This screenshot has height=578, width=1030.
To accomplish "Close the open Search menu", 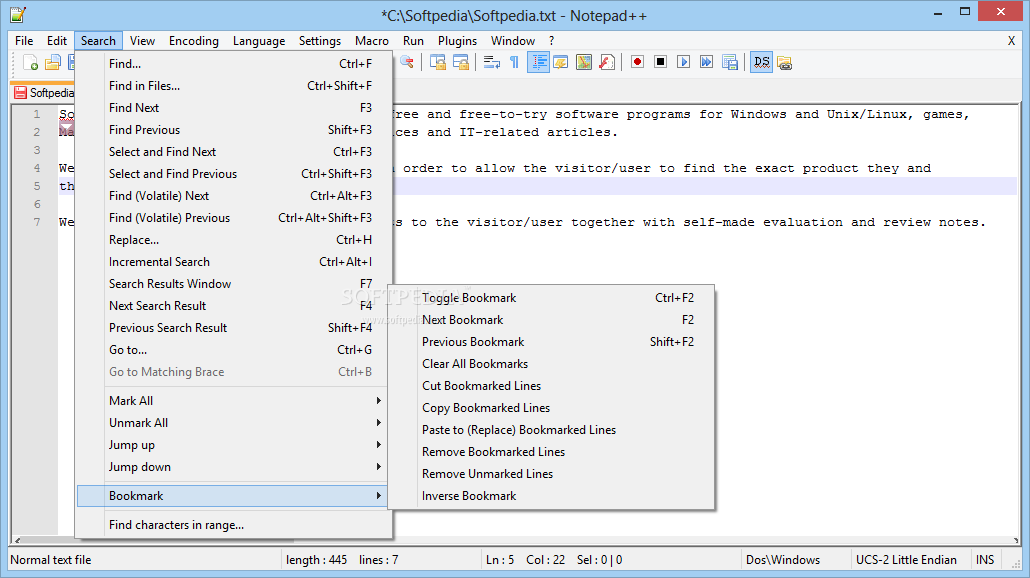I will (x=98, y=41).
